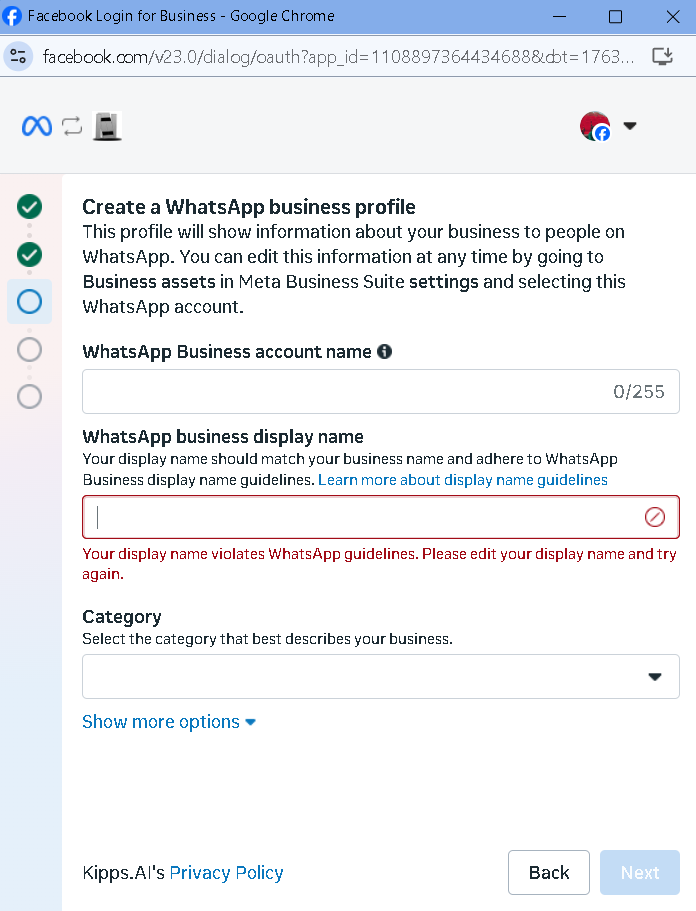696x911 pixels.
Task: Open Learn more about display name guidelines
Action: point(462,480)
